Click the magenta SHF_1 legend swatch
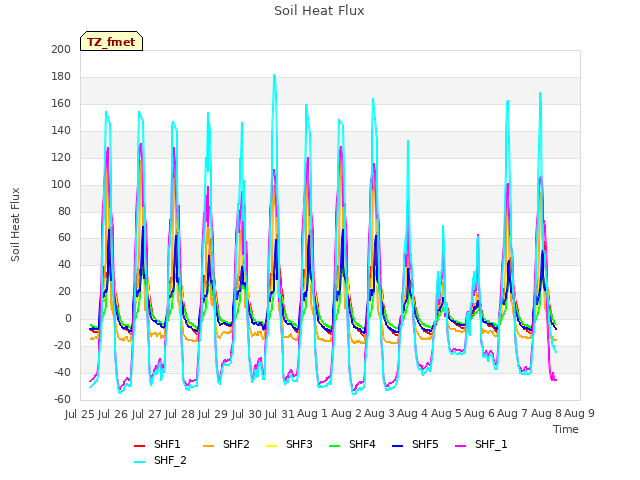640x480 pixels. [x=460, y=446]
